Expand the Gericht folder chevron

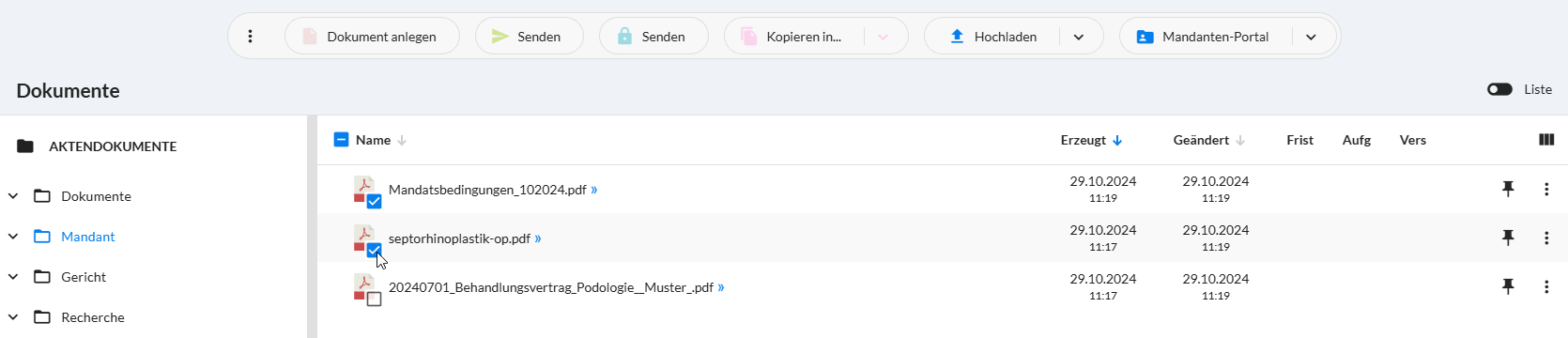pyautogui.click(x=13, y=277)
